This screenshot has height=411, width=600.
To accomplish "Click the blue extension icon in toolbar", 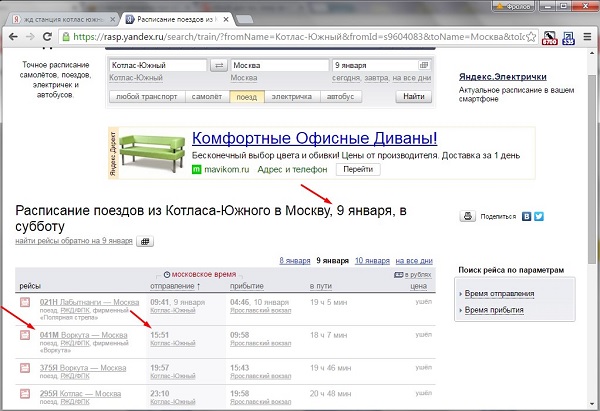I will tap(568, 38).
